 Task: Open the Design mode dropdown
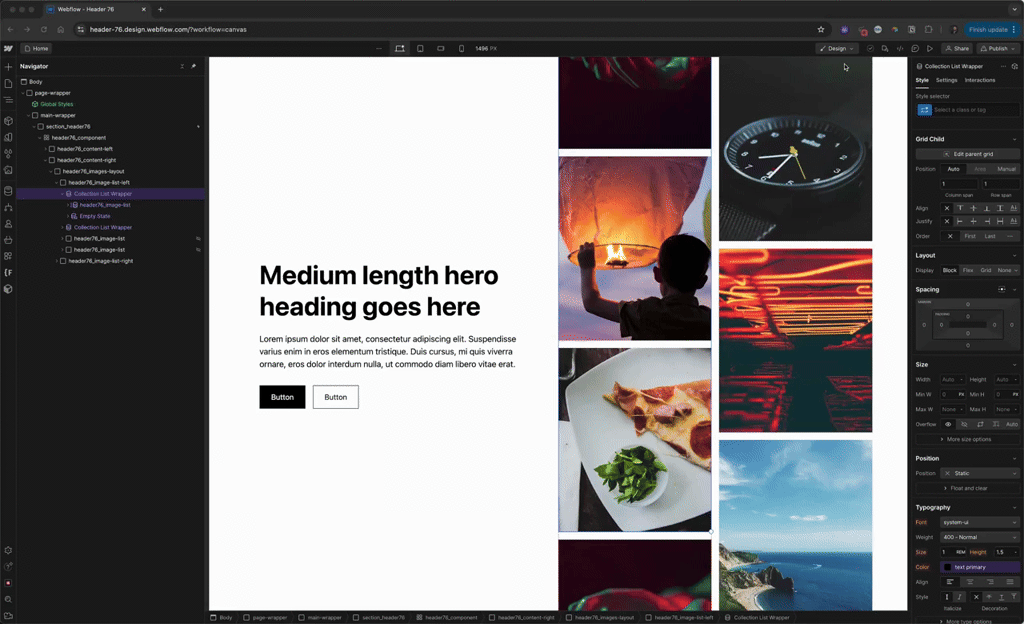pos(836,48)
